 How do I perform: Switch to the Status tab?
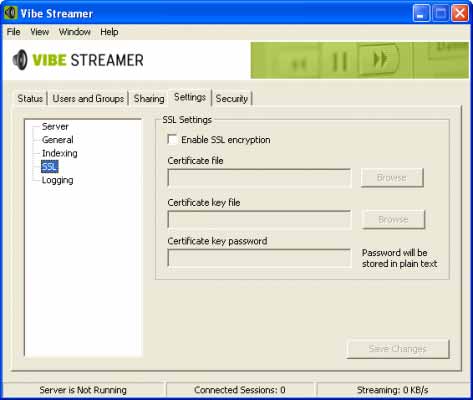(30, 99)
